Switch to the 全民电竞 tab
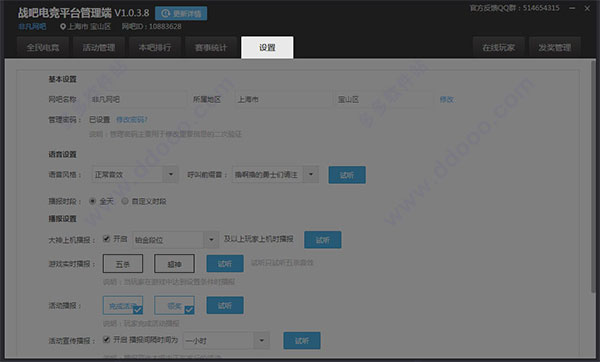This screenshot has height=362, width=600. click(43, 47)
